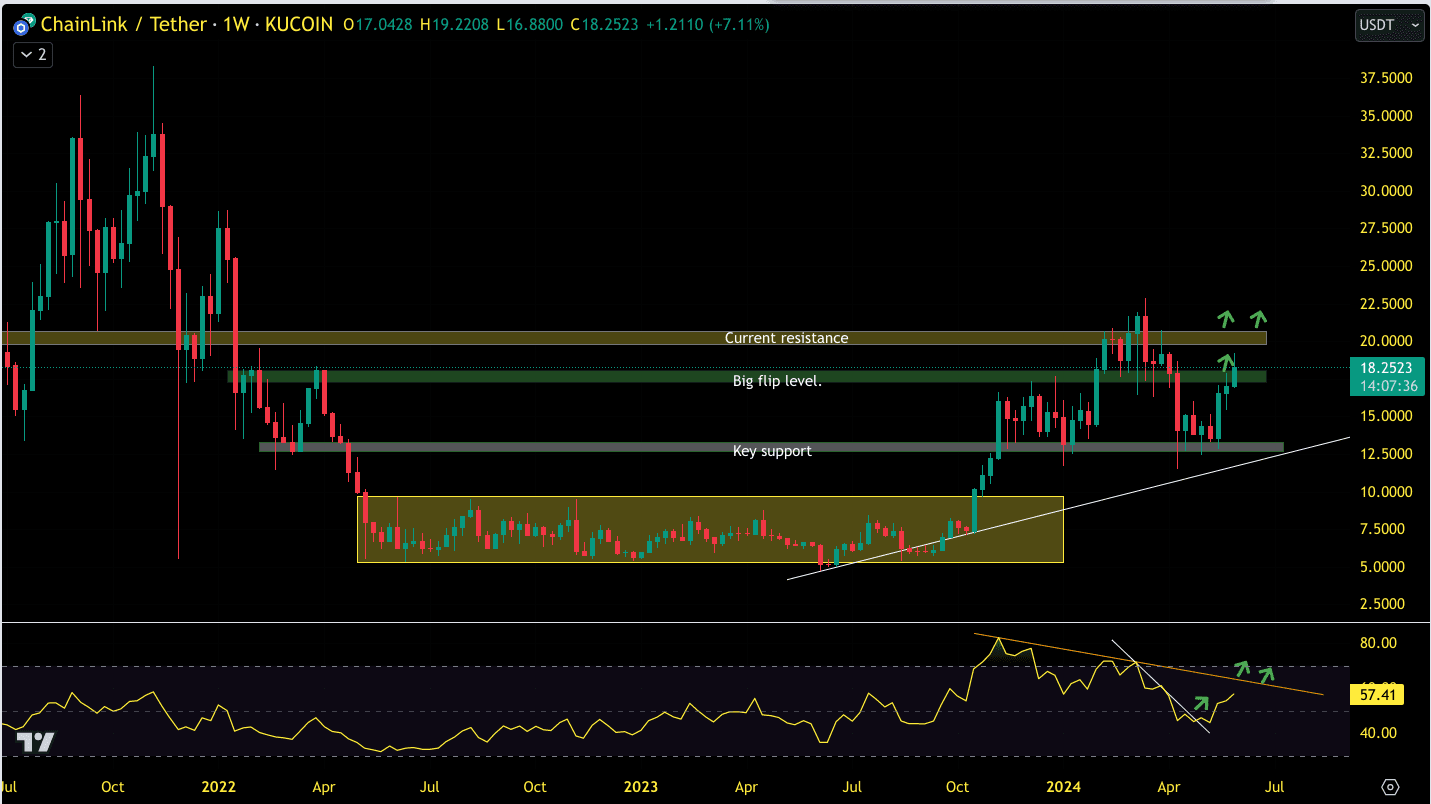
Task: Click the 2022 label on time axis
Action: click(218, 787)
